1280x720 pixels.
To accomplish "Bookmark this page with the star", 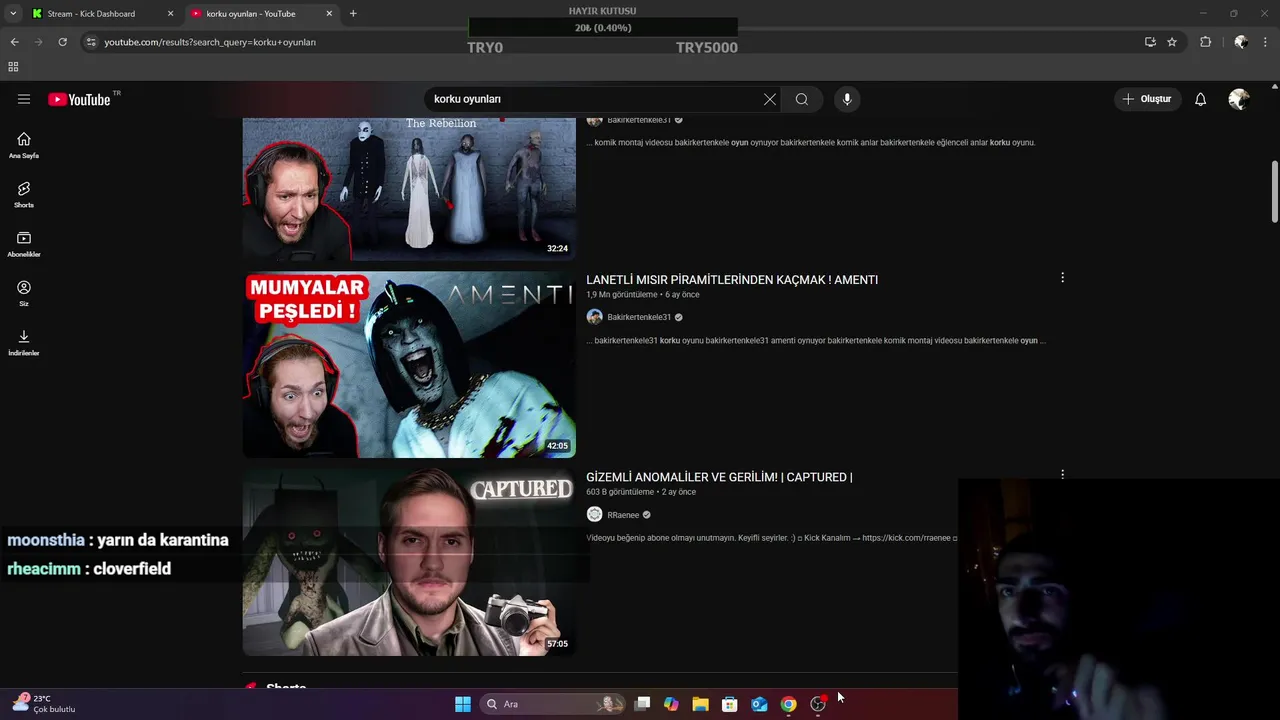I will pyautogui.click(x=1172, y=42).
